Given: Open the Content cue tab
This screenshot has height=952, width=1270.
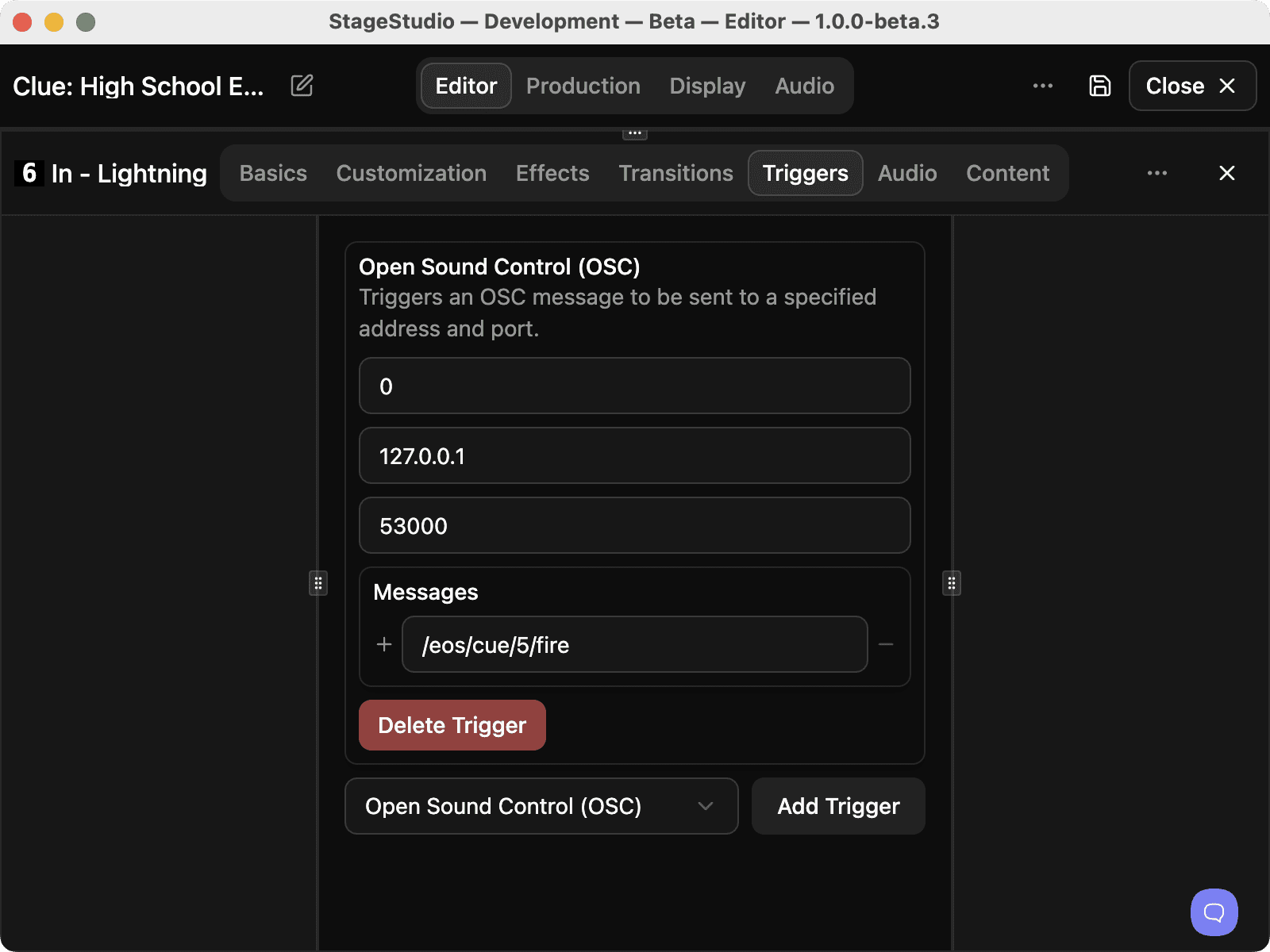Looking at the screenshot, I should coord(1008,173).
